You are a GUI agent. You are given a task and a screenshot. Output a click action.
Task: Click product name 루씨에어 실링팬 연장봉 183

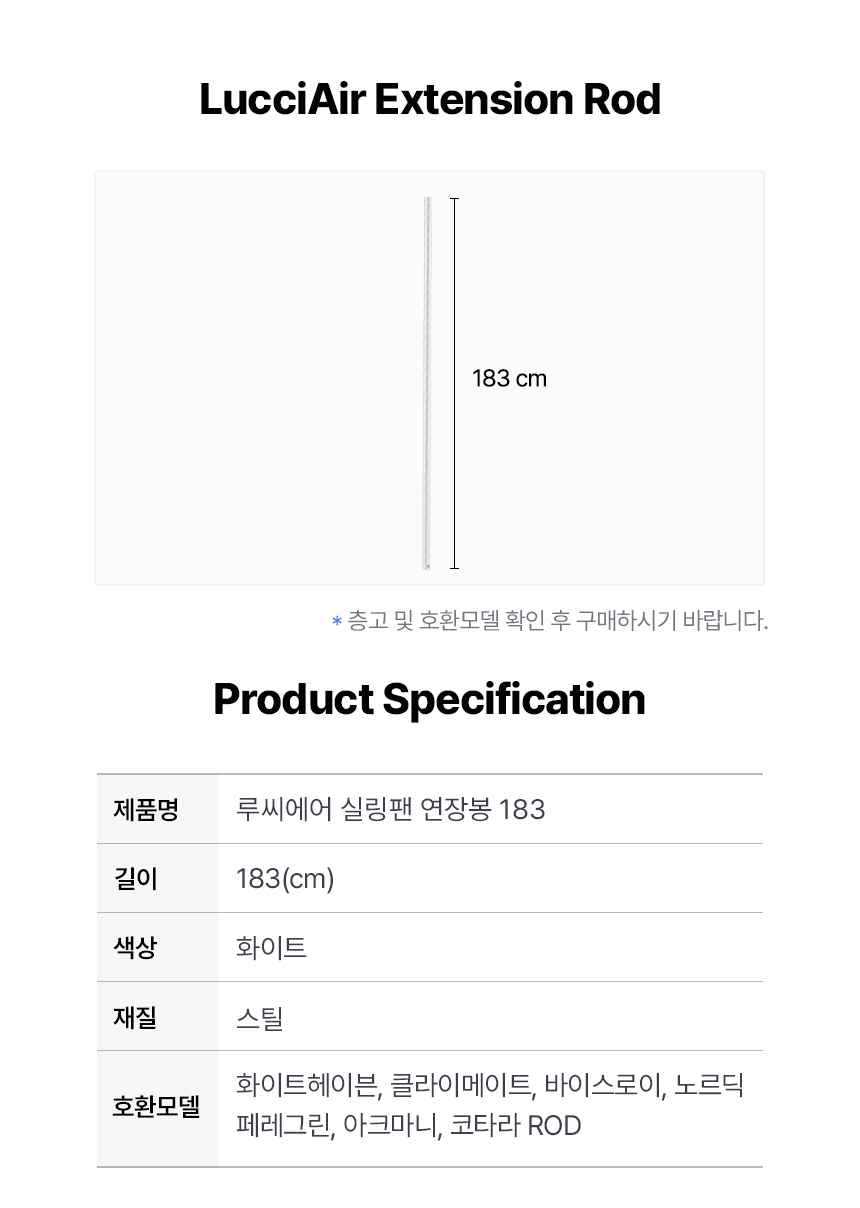point(391,809)
